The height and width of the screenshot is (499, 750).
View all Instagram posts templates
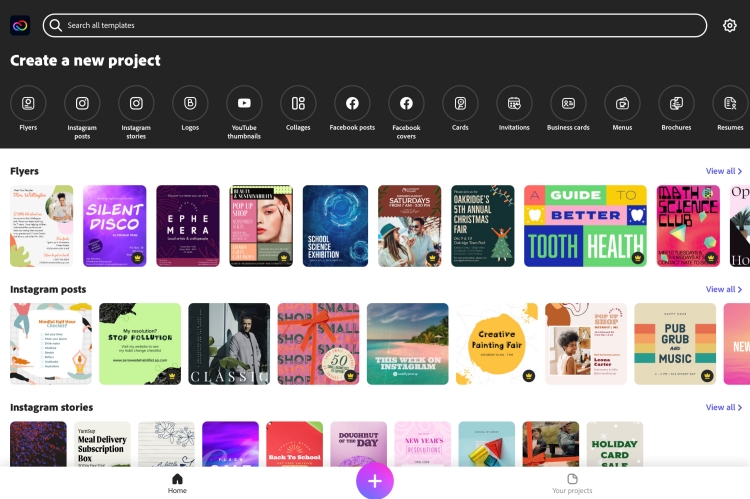tap(724, 289)
